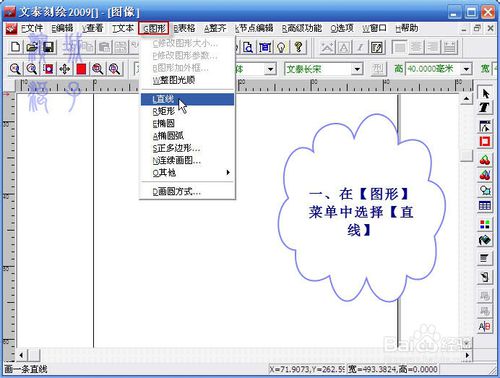The height and width of the screenshot is (378, 500).
Task: Click the AB text mirror icon
Action: coord(485,326)
